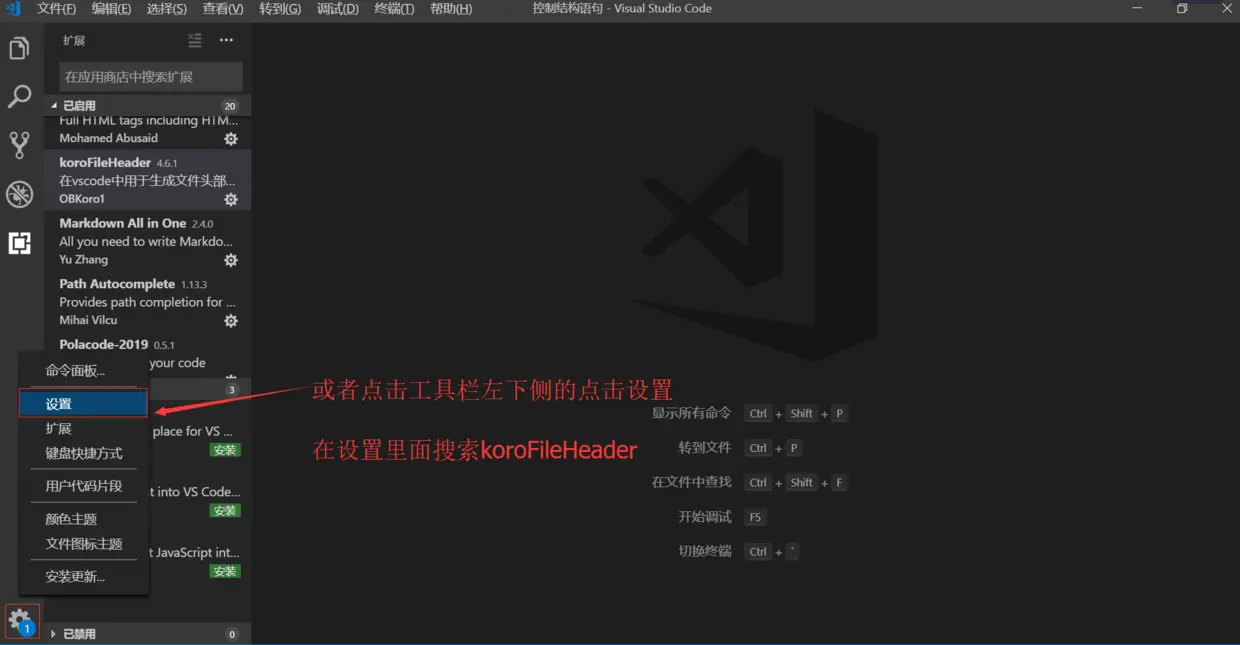1240x645 pixels.
Task: Select the koroFileHeader extension entry
Action: (147, 180)
